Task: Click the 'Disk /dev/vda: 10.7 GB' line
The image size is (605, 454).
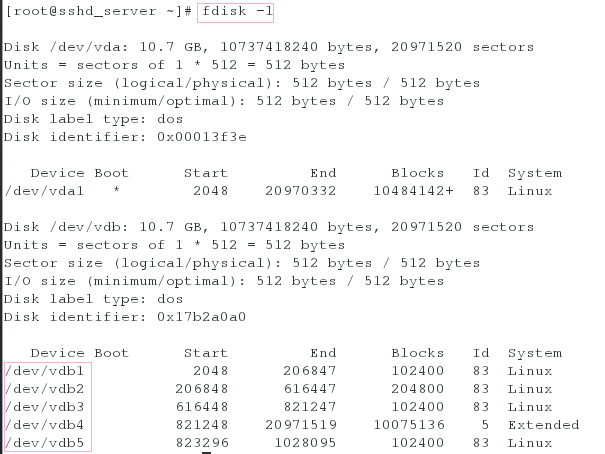Action: pyautogui.click(x=269, y=47)
